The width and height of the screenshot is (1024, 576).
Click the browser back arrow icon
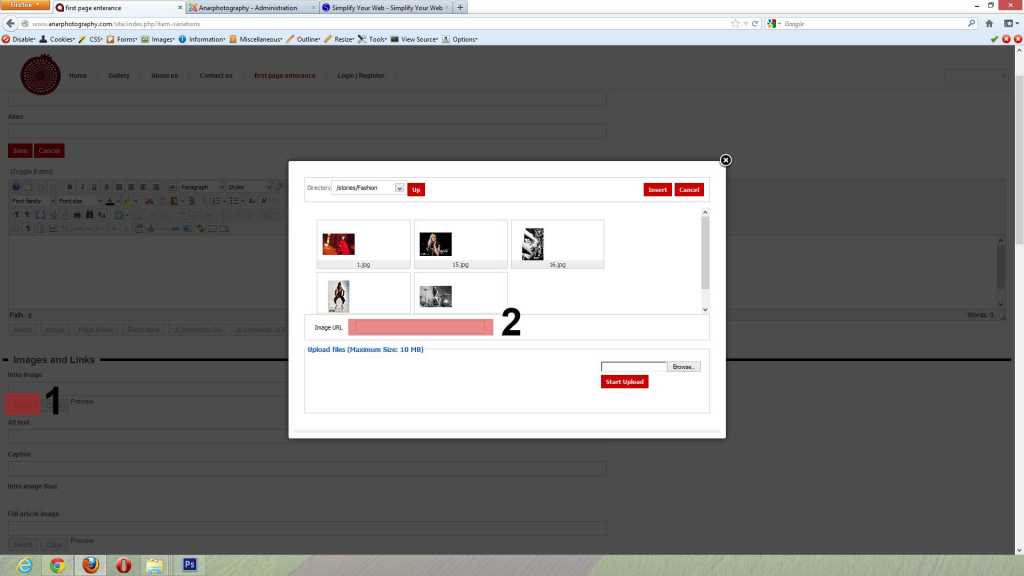tap(9, 23)
